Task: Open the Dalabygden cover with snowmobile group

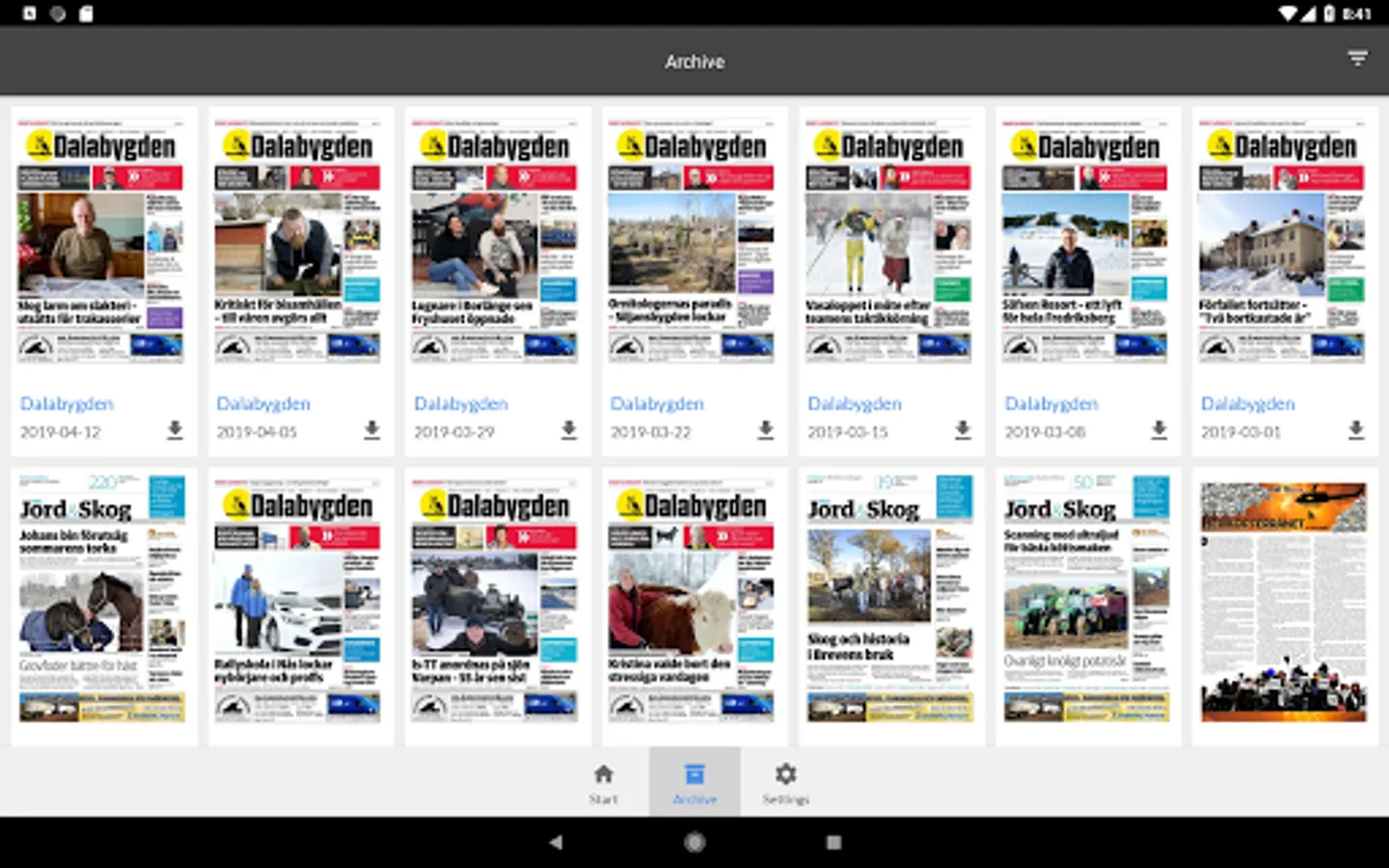Action: (x=494, y=598)
